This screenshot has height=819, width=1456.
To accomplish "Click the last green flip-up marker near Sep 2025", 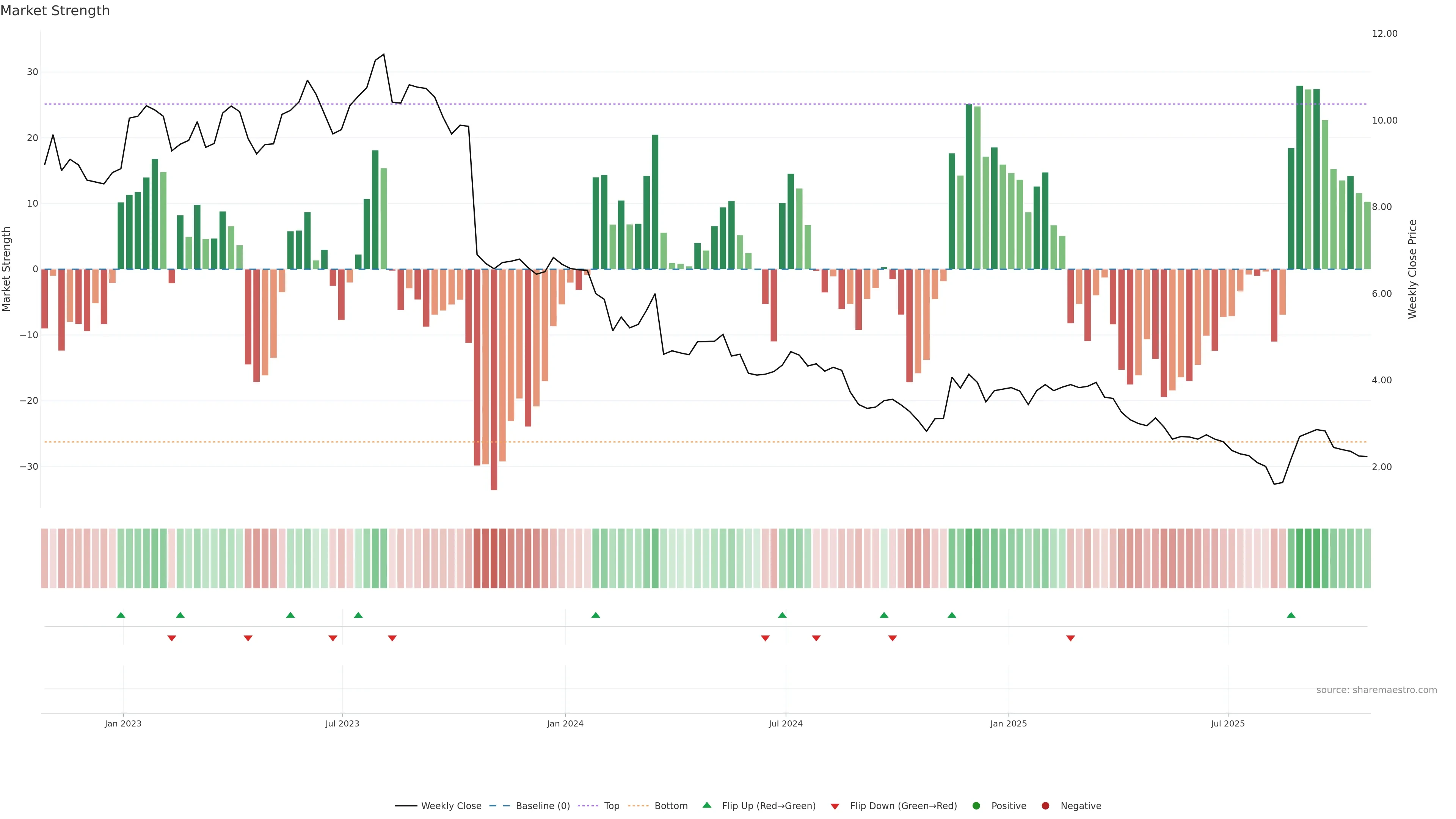I will pyautogui.click(x=1291, y=615).
